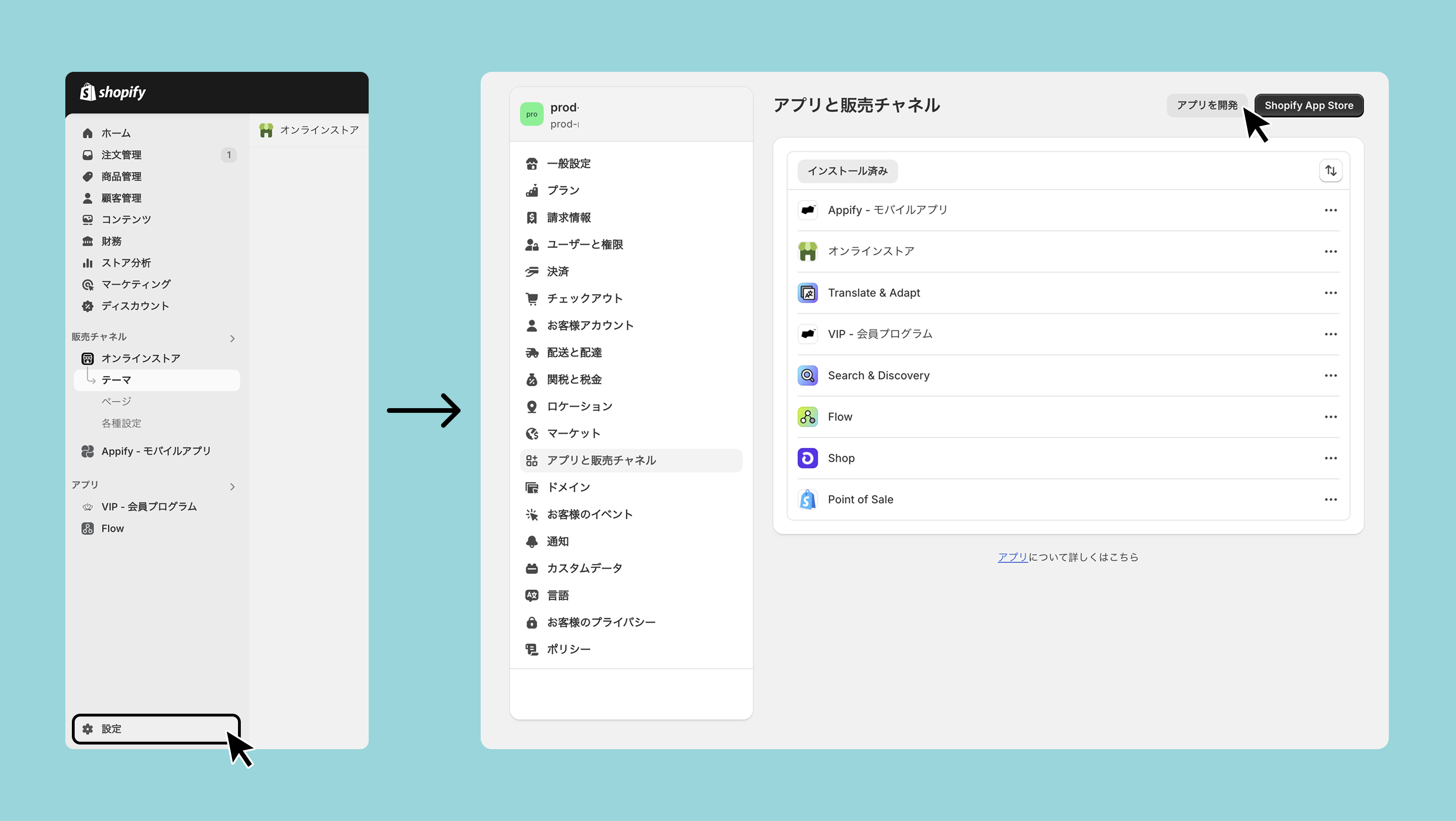
Task: Open more options for Appify モバイルアプリ row
Action: [x=1330, y=210]
